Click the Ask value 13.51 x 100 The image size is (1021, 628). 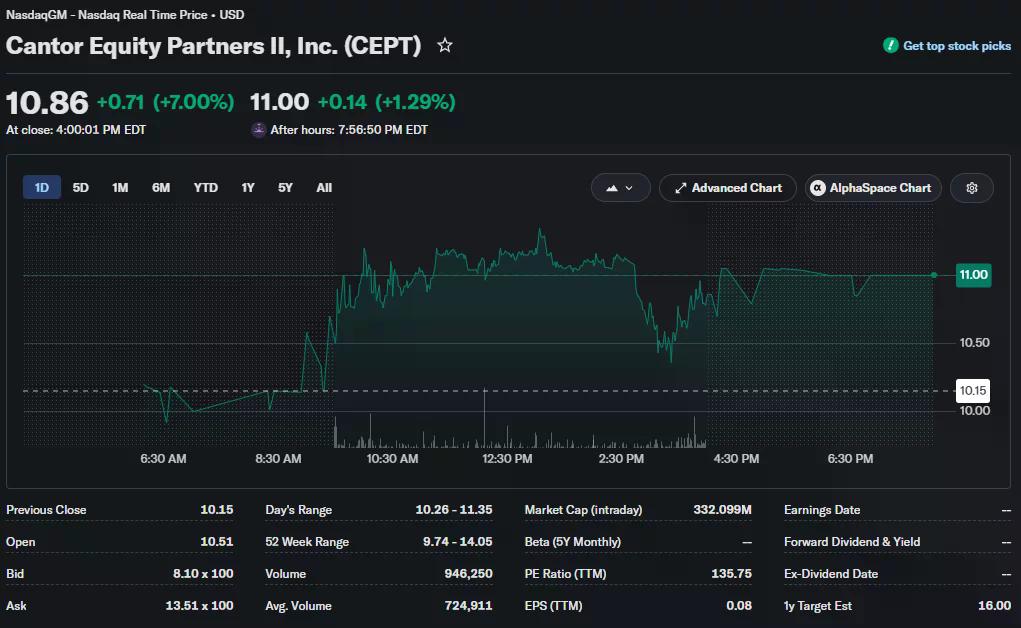point(199,605)
